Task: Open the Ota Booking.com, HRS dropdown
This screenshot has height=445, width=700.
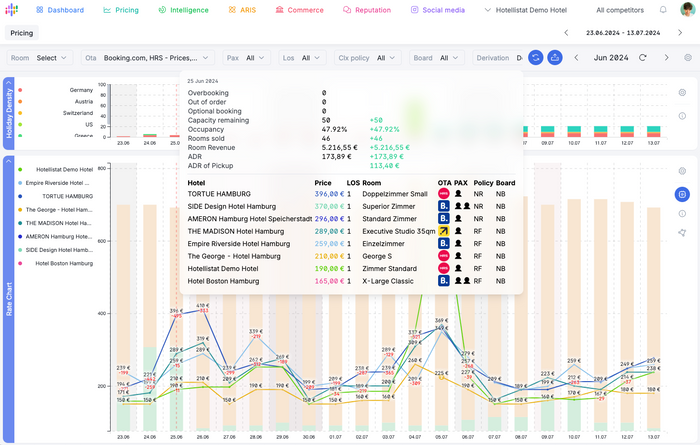Action: coord(147,58)
